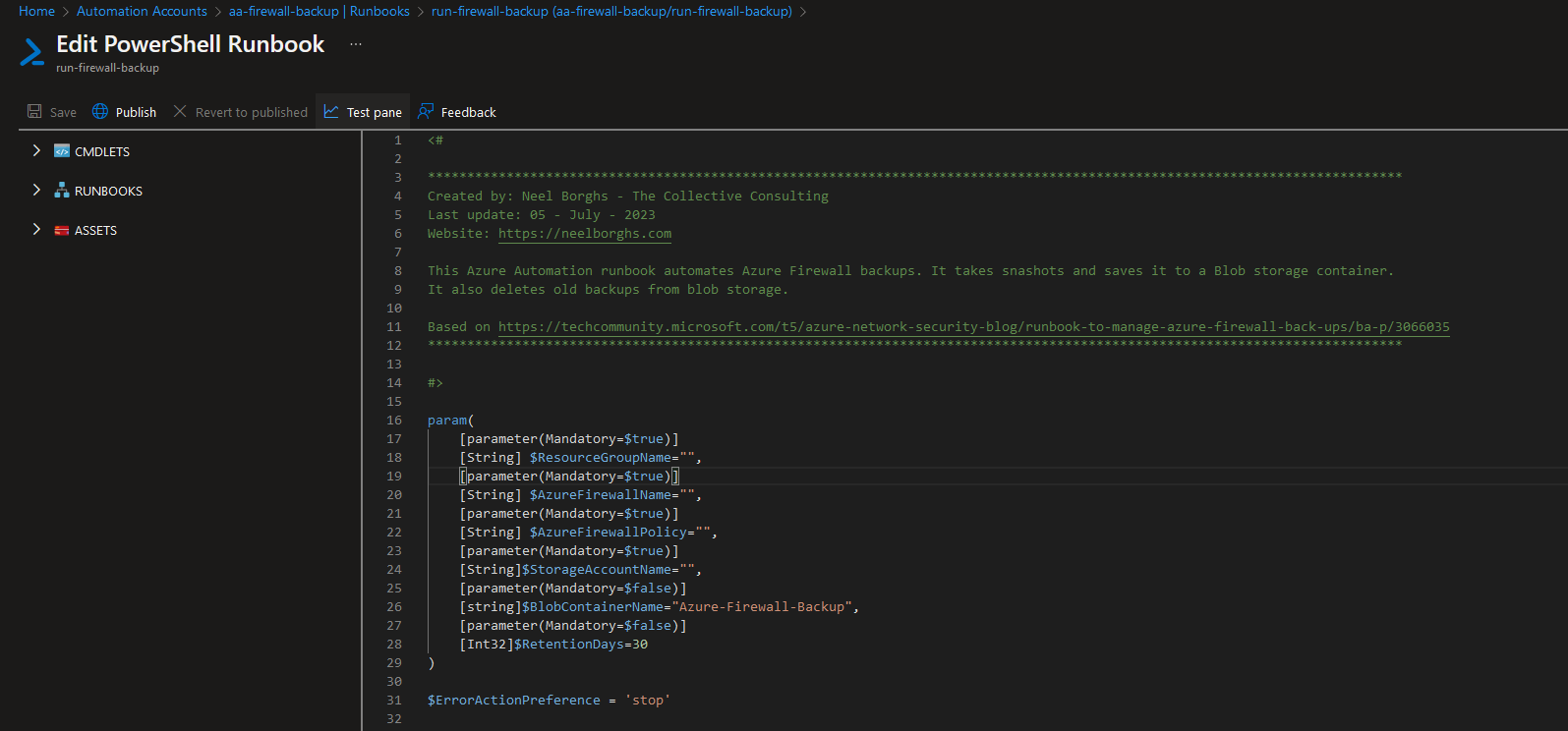Screen dimensions: 1568x731
Task: Click the opening '<#' comment marker
Action: coord(436,140)
